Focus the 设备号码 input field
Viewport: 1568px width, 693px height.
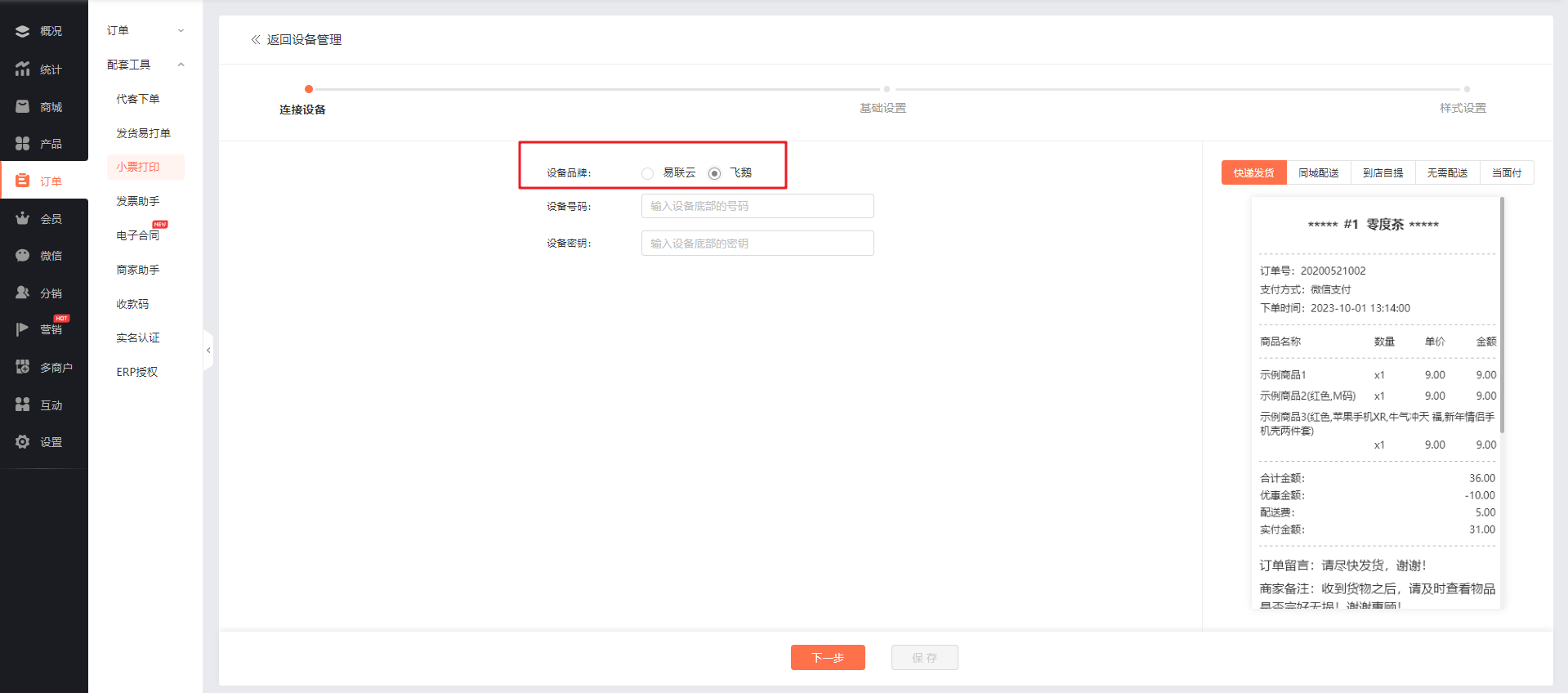(757, 206)
